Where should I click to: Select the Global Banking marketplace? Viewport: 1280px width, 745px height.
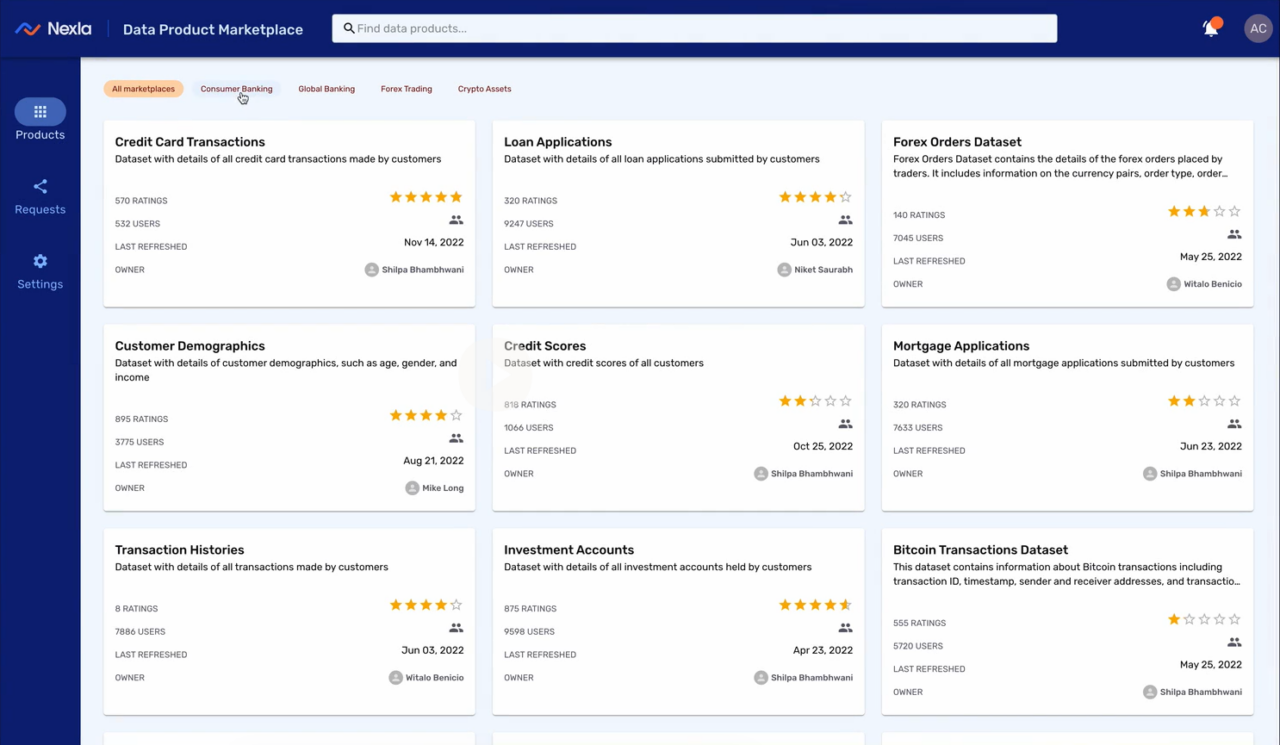[326, 88]
